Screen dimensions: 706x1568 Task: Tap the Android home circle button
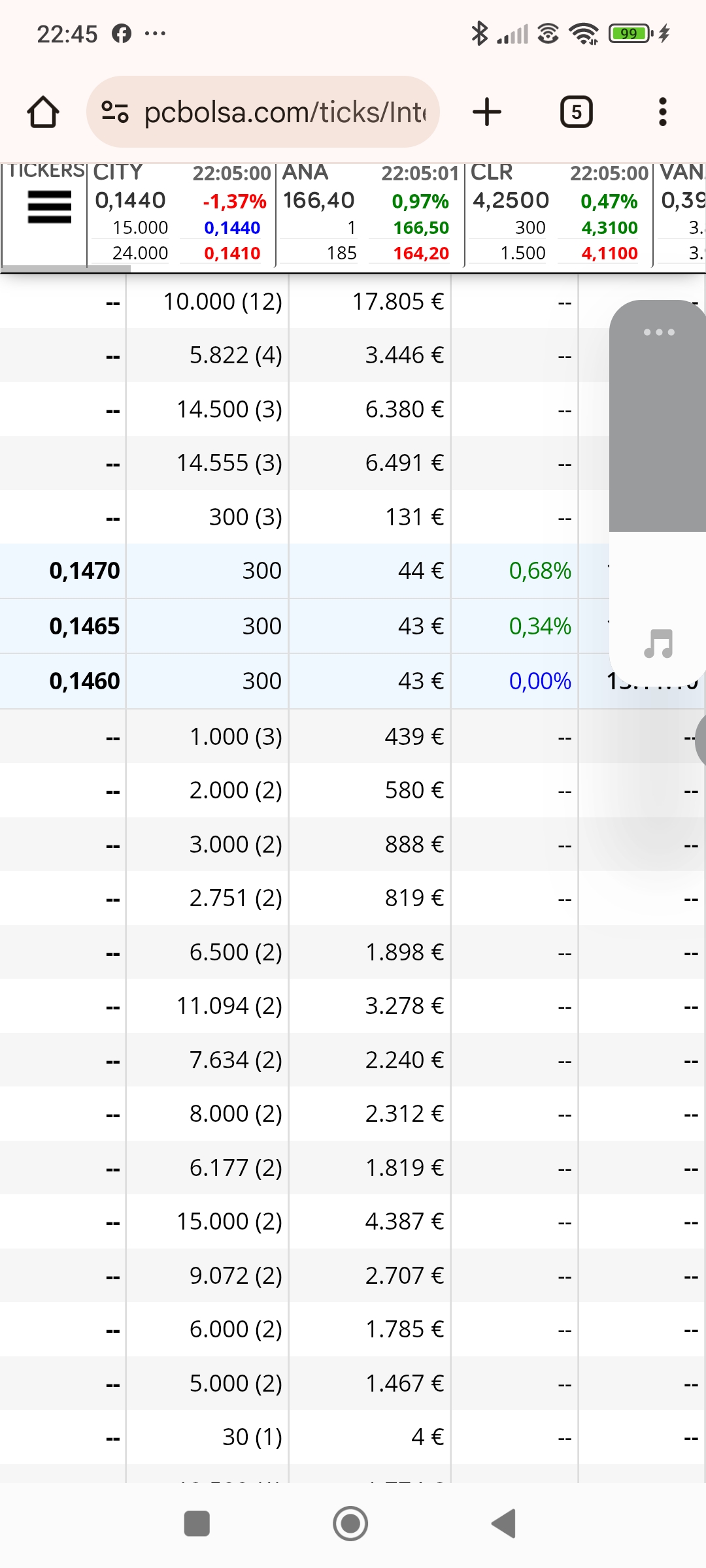[x=350, y=1524]
